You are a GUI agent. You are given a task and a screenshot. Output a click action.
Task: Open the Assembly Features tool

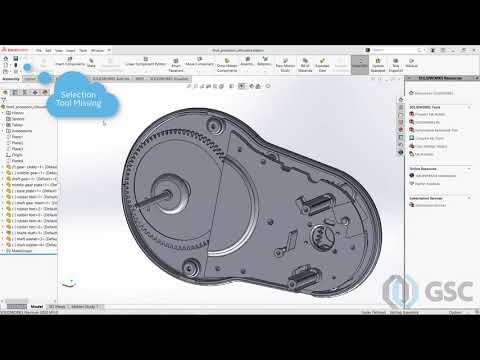tap(247, 62)
